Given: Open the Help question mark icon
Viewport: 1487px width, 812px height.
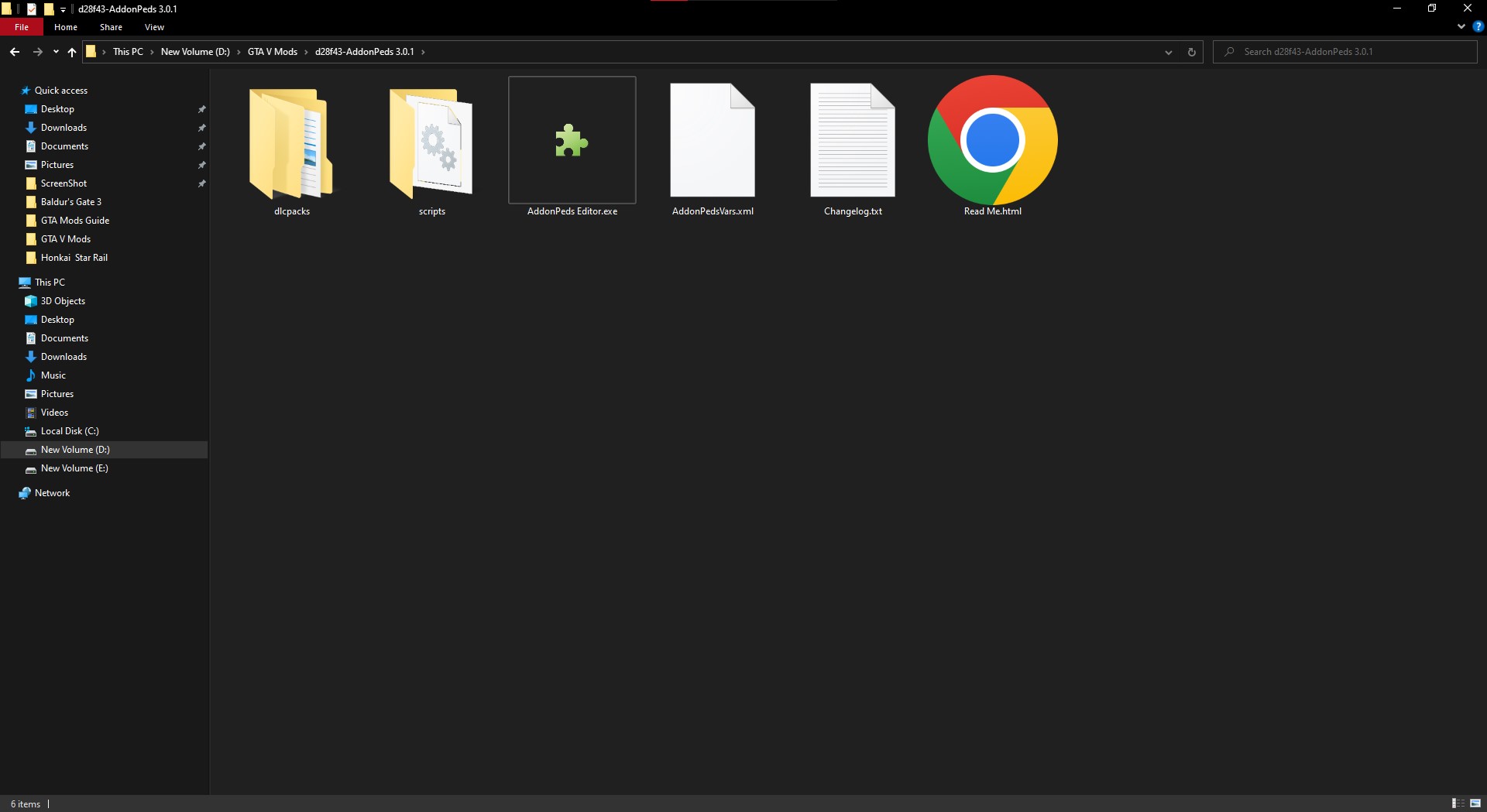Looking at the screenshot, I should point(1478,26).
